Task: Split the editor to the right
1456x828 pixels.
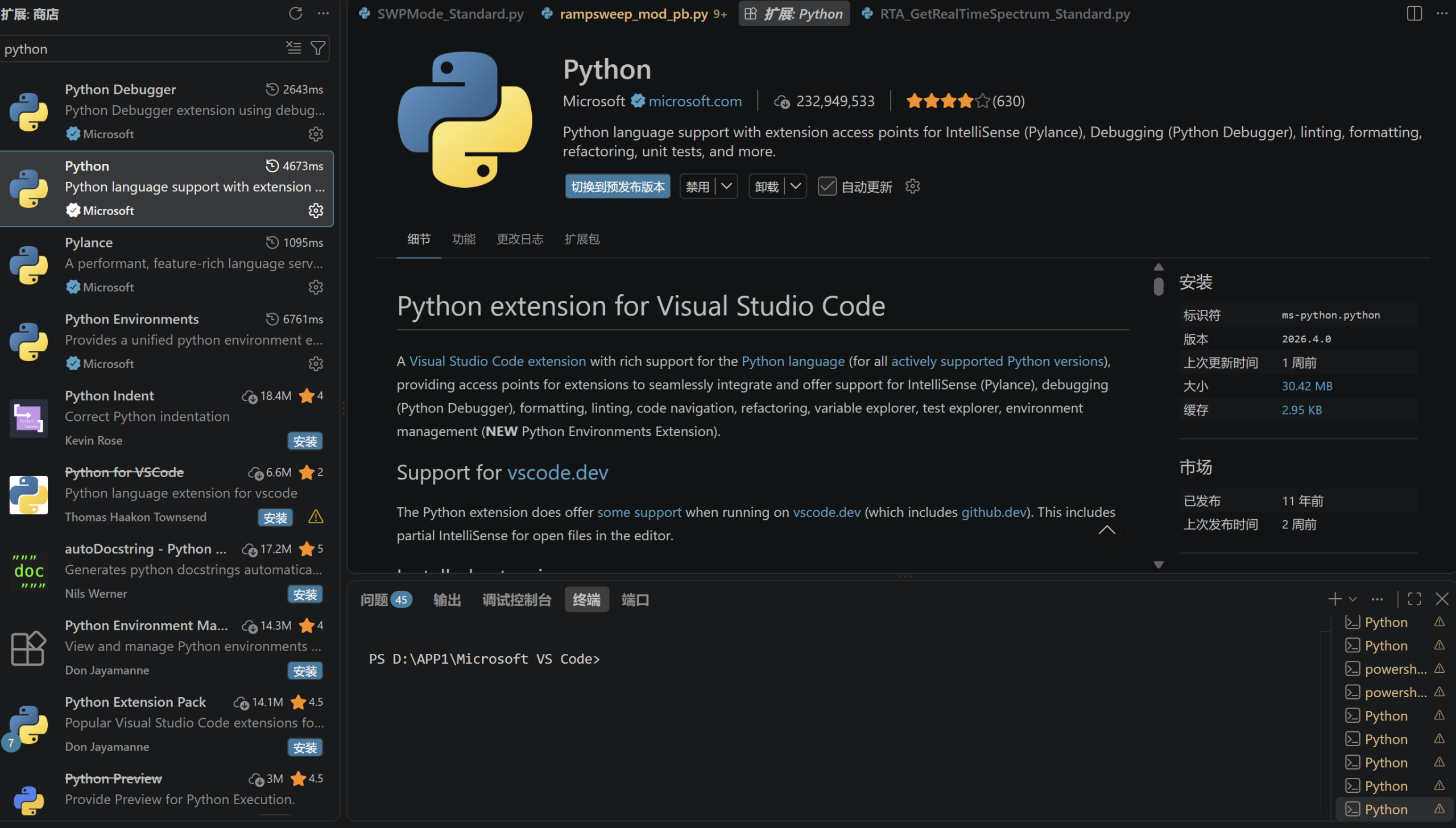Action: pyautogui.click(x=1414, y=13)
